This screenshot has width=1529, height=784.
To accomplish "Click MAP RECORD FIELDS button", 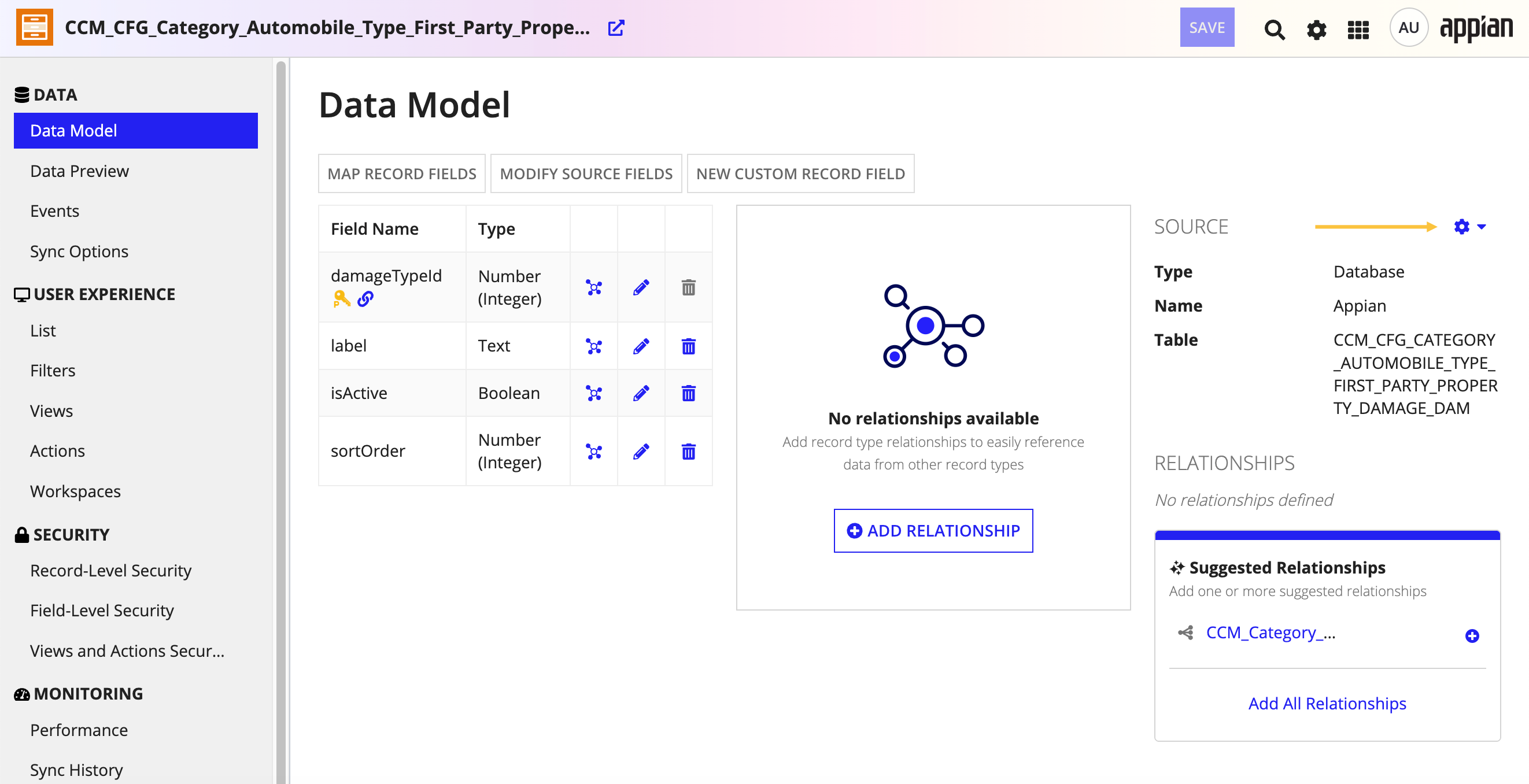I will (x=402, y=174).
